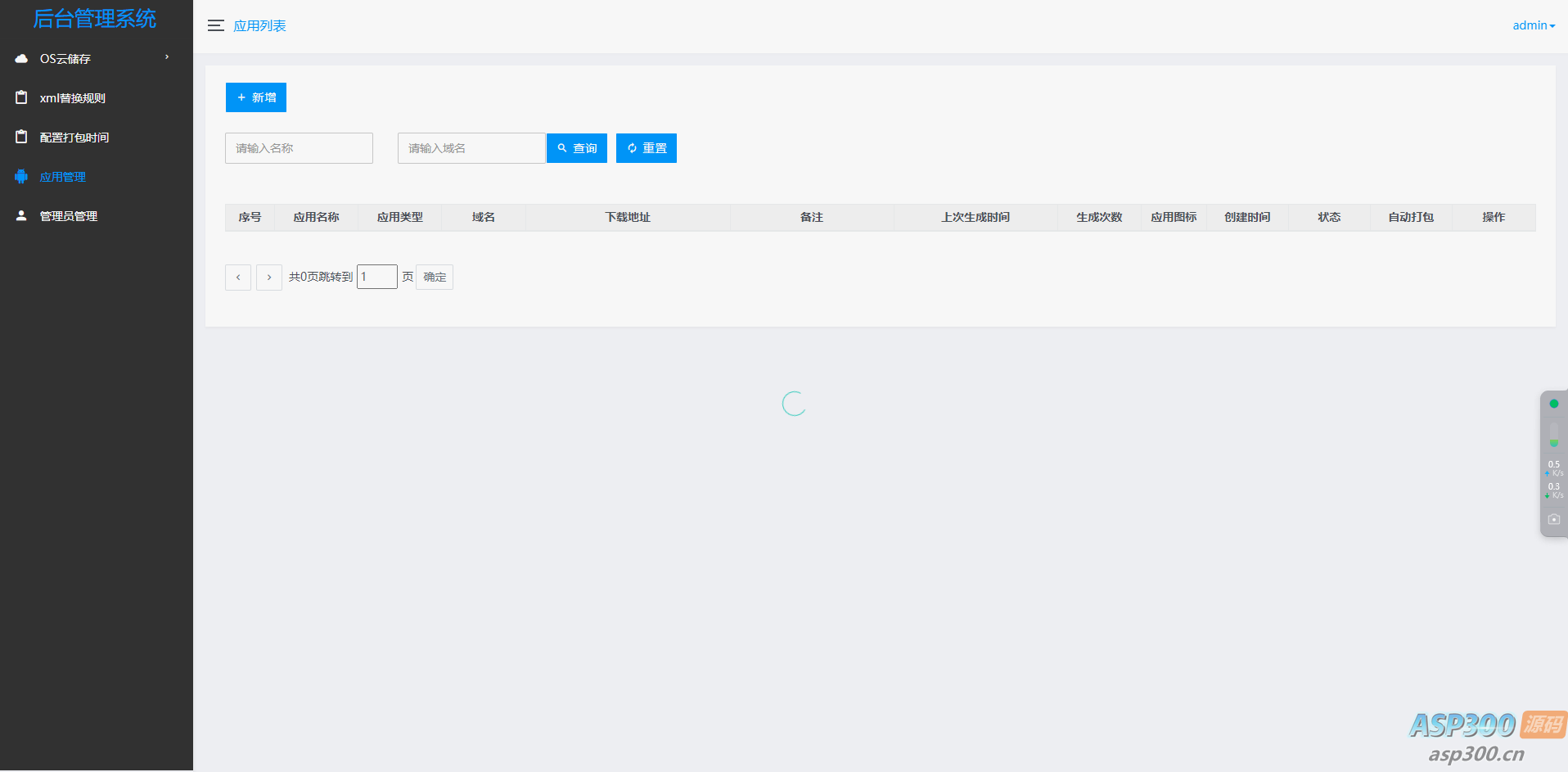Click the 下载地址 column header
Screen dimensions: 1568x772
[628, 217]
